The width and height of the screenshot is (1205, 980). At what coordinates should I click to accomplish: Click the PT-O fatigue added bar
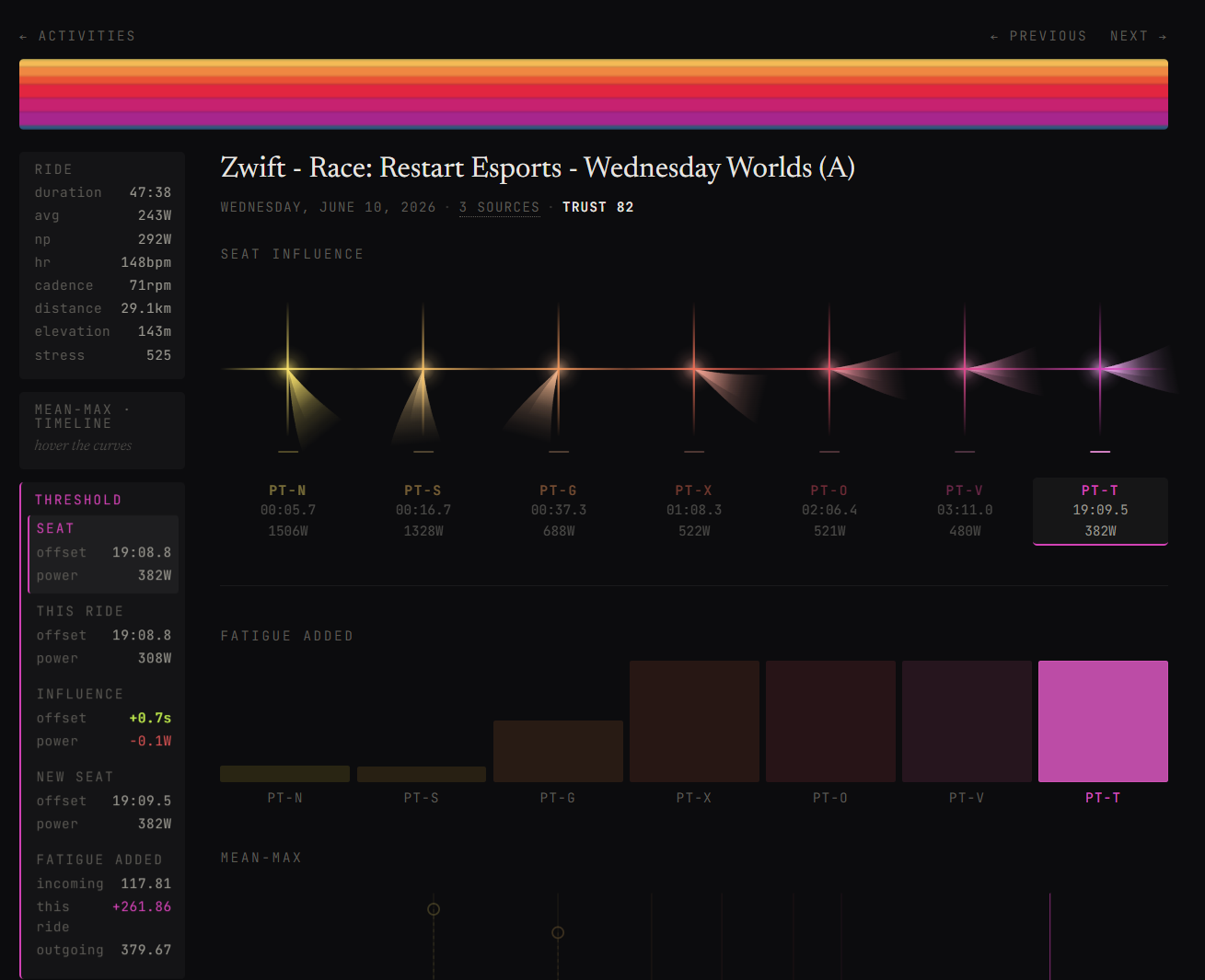(x=830, y=721)
